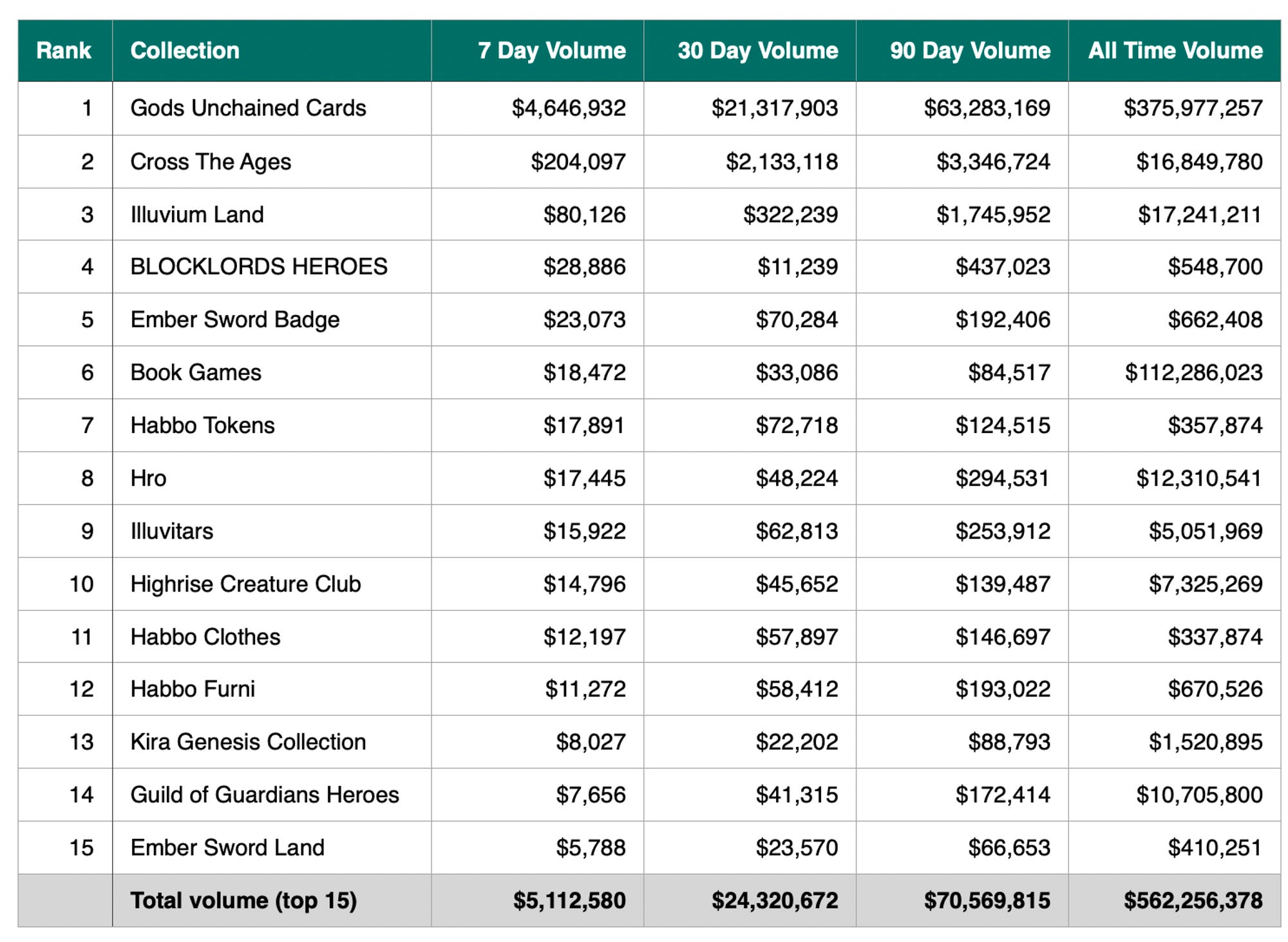Click the Book Games collection name
The width and height of the screenshot is (1288, 942).
click(196, 372)
